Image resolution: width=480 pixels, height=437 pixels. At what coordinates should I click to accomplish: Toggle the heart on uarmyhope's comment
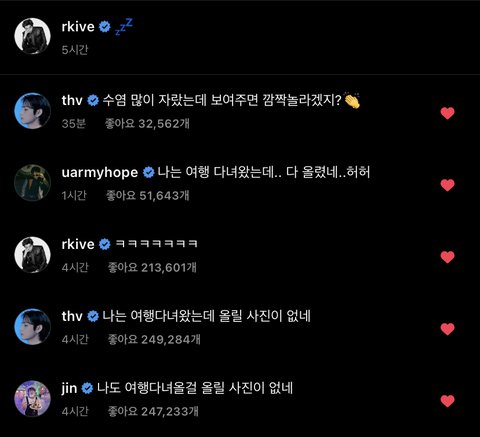[447, 185]
